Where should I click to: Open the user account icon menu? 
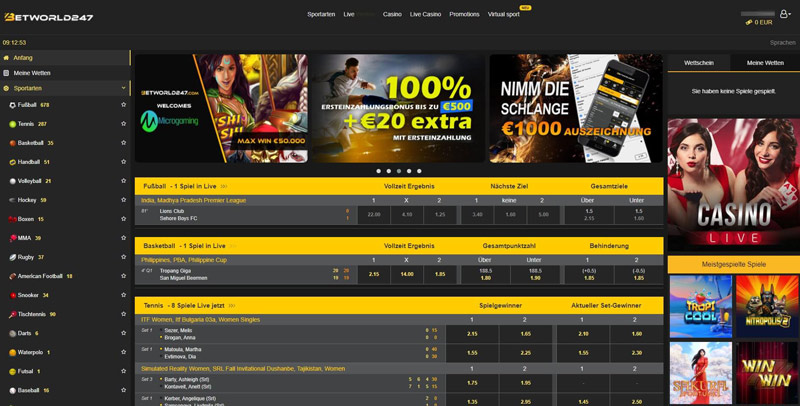click(784, 14)
